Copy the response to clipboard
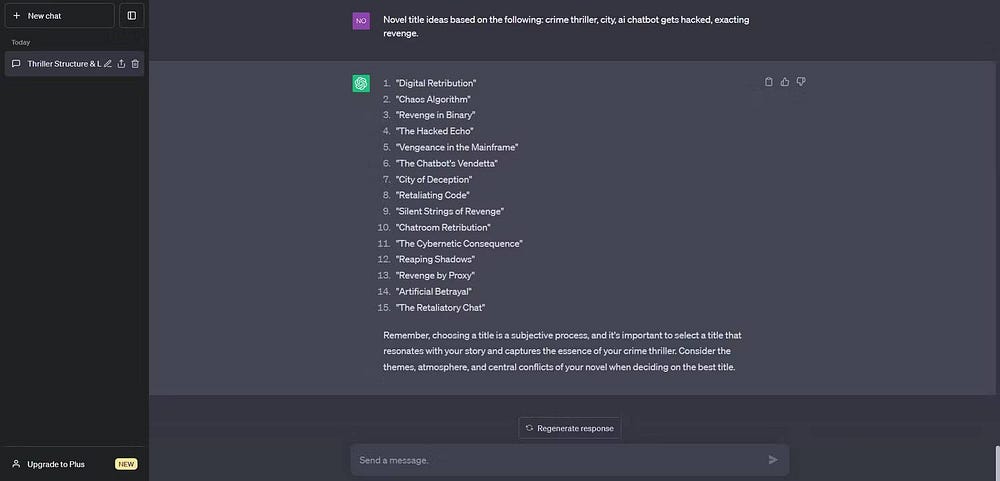The height and width of the screenshot is (481, 1000). click(768, 82)
